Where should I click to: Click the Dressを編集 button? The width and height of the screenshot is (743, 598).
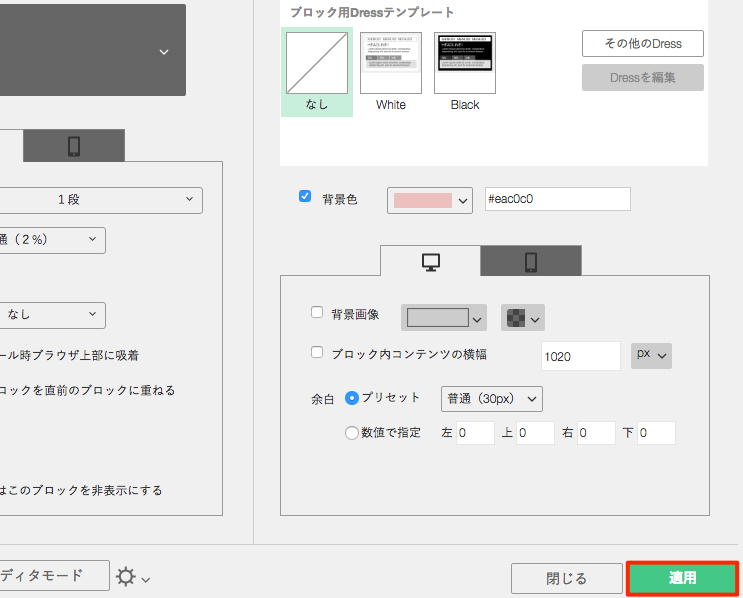point(643,77)
